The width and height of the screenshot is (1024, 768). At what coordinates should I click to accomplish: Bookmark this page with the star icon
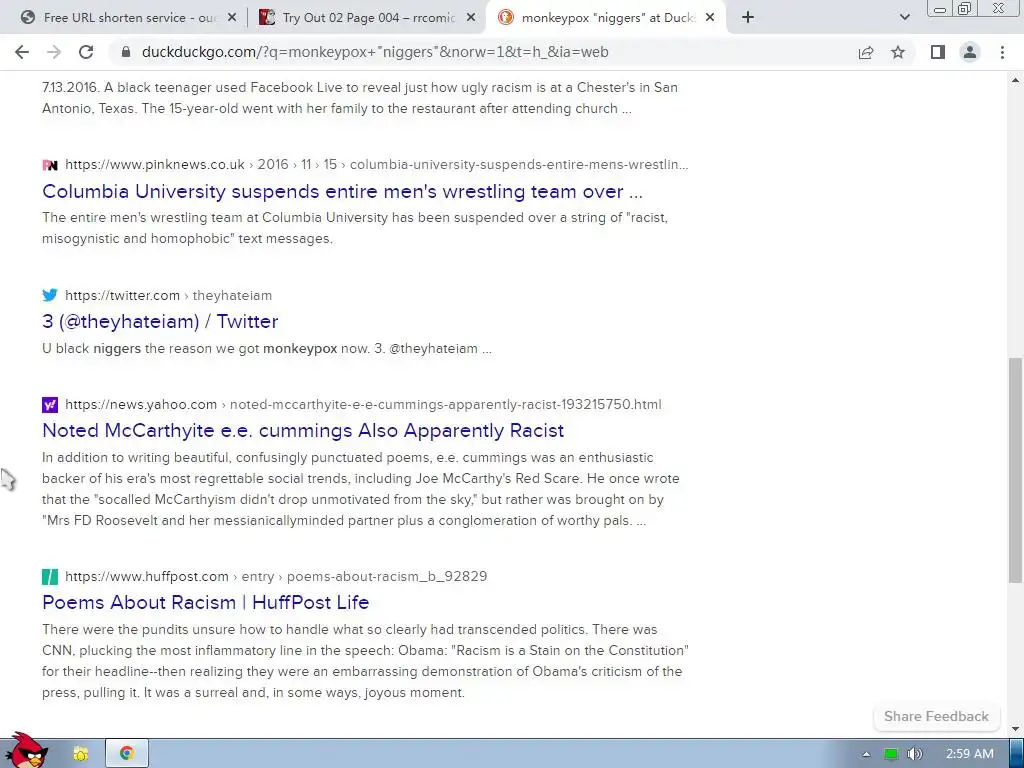point(898,52)
